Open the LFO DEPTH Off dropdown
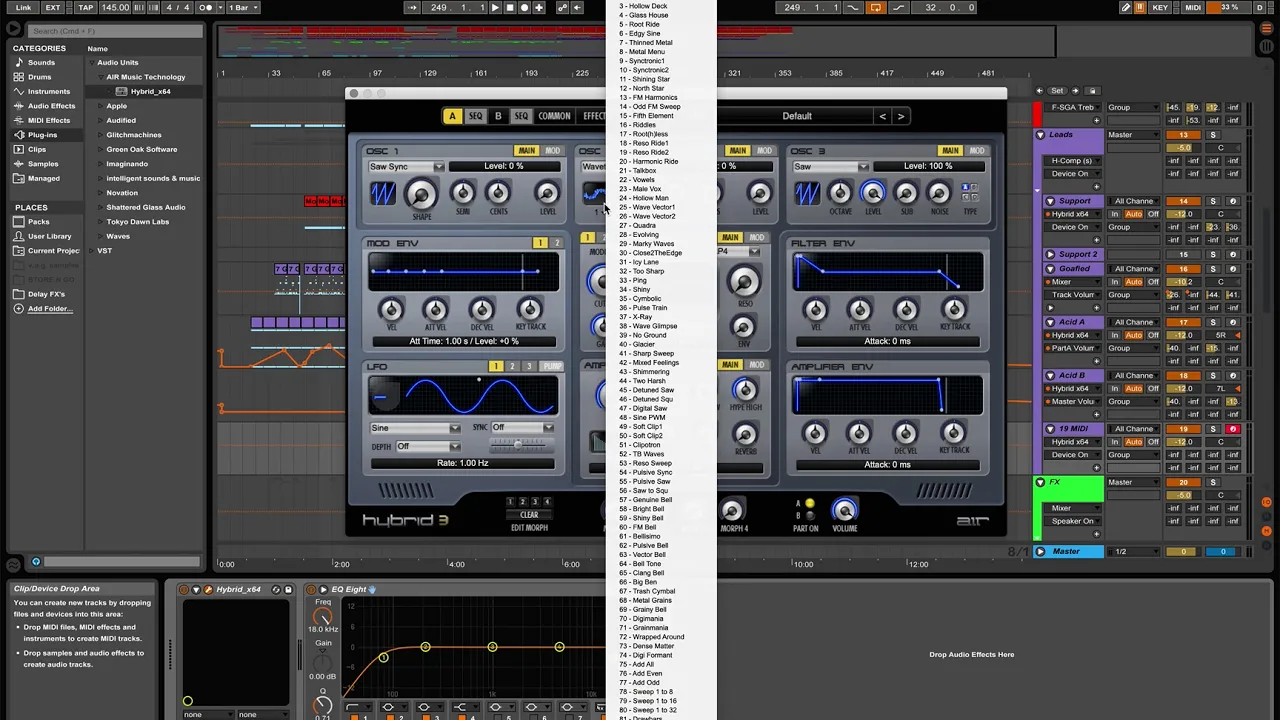 pos(428,447)
